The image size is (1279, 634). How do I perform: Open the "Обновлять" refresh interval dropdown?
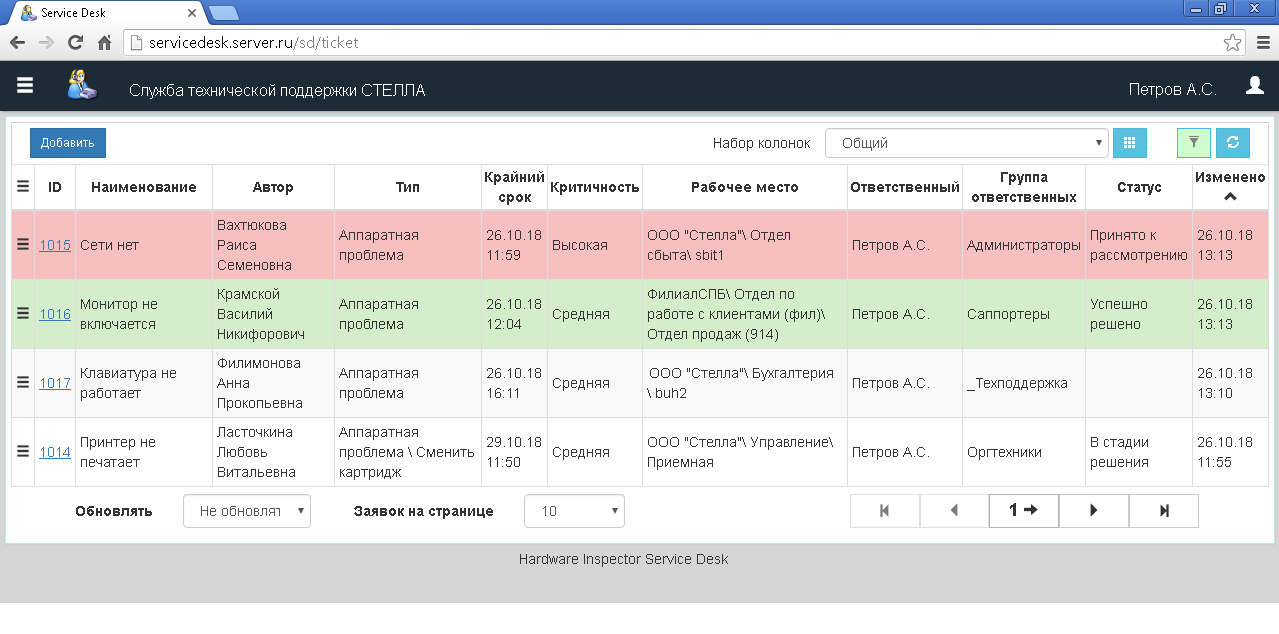pyautogui.click(x=246, y=511)
